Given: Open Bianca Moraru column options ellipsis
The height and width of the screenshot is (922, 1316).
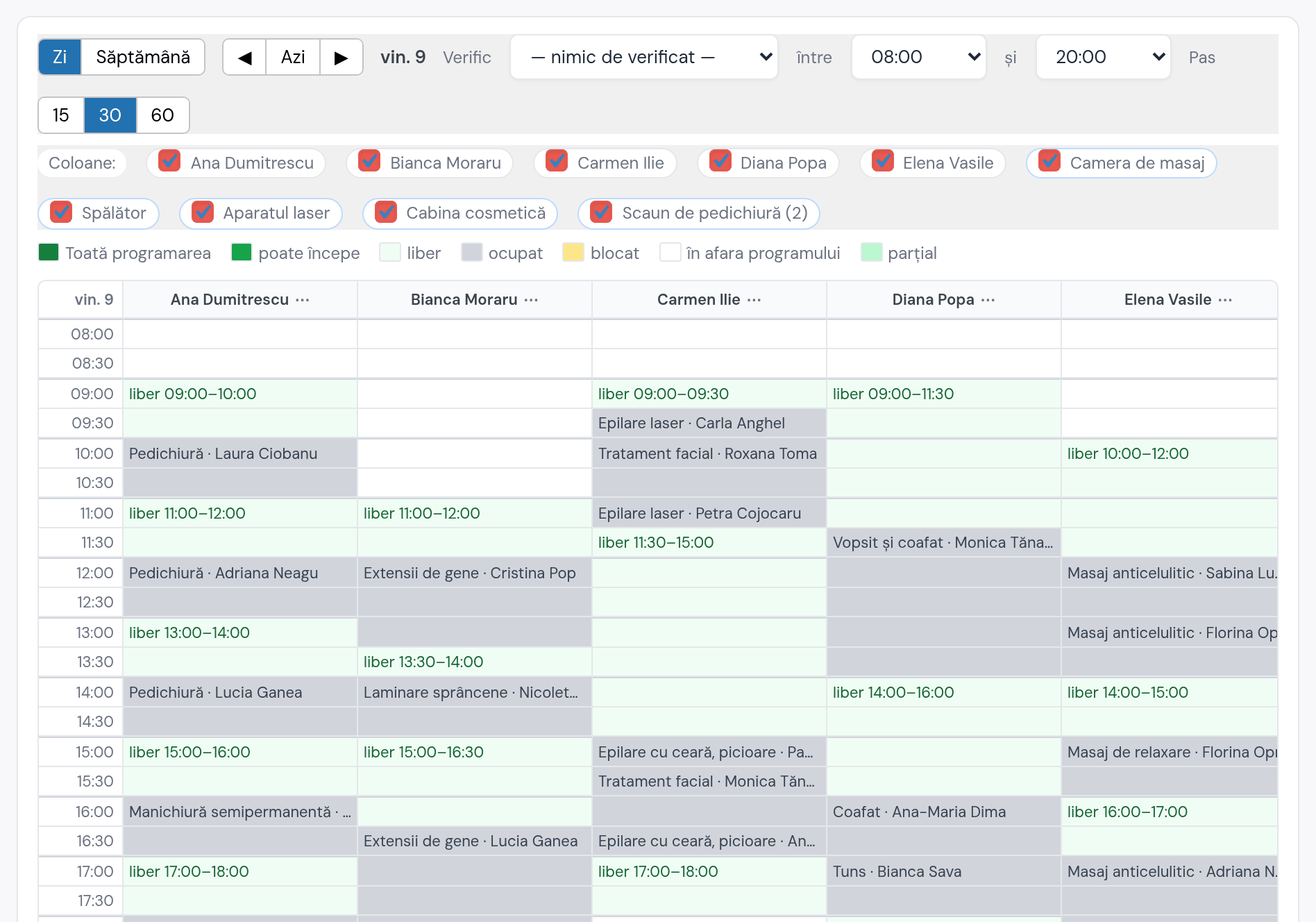Looking at the screenshot, I should [532, 300].
